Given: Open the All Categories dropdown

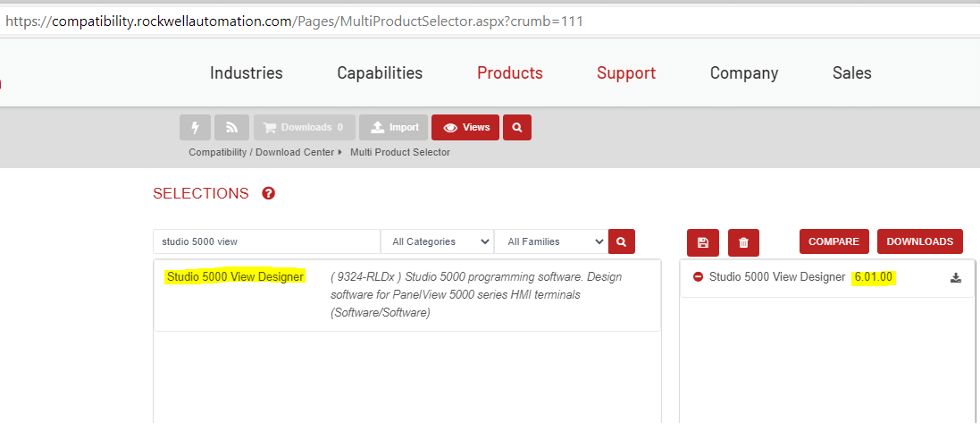Looking at the screenshot, I should pos(437,241).
